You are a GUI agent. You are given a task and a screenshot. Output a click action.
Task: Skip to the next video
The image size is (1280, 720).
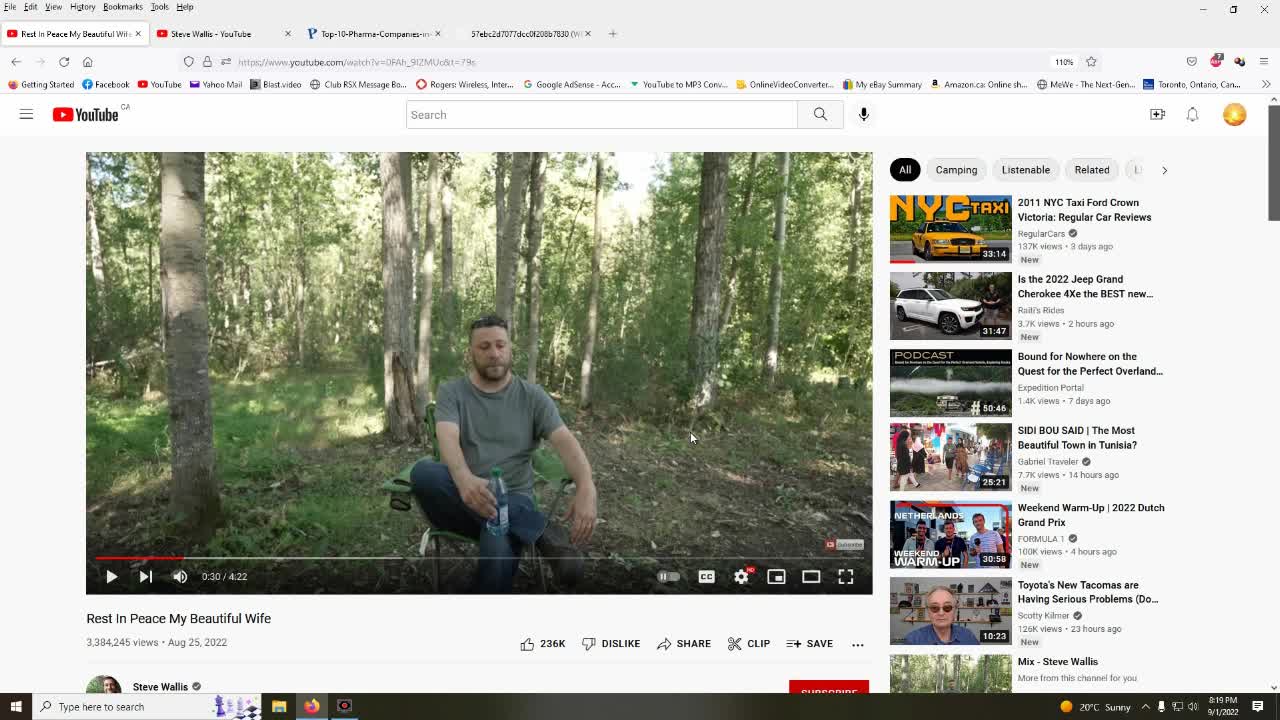[x=146, y=577]
